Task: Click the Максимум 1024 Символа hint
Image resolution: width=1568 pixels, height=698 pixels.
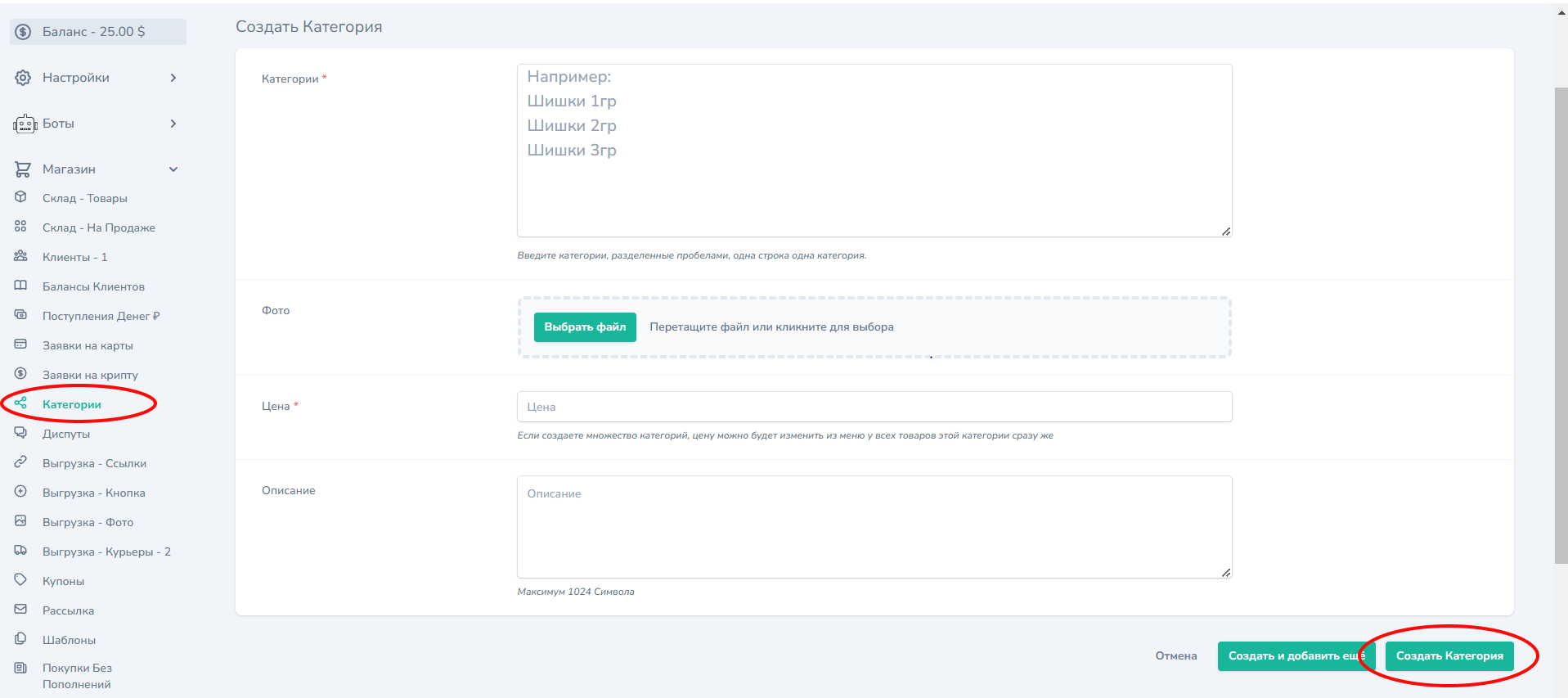Action: pyautogui.click(x=576, y=592)
